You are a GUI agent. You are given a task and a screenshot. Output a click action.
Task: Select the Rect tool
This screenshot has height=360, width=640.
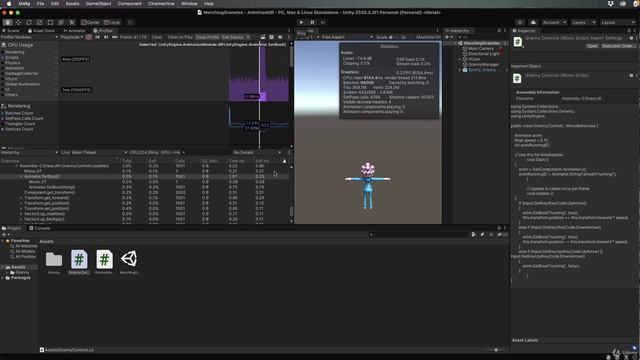[50, 22]
